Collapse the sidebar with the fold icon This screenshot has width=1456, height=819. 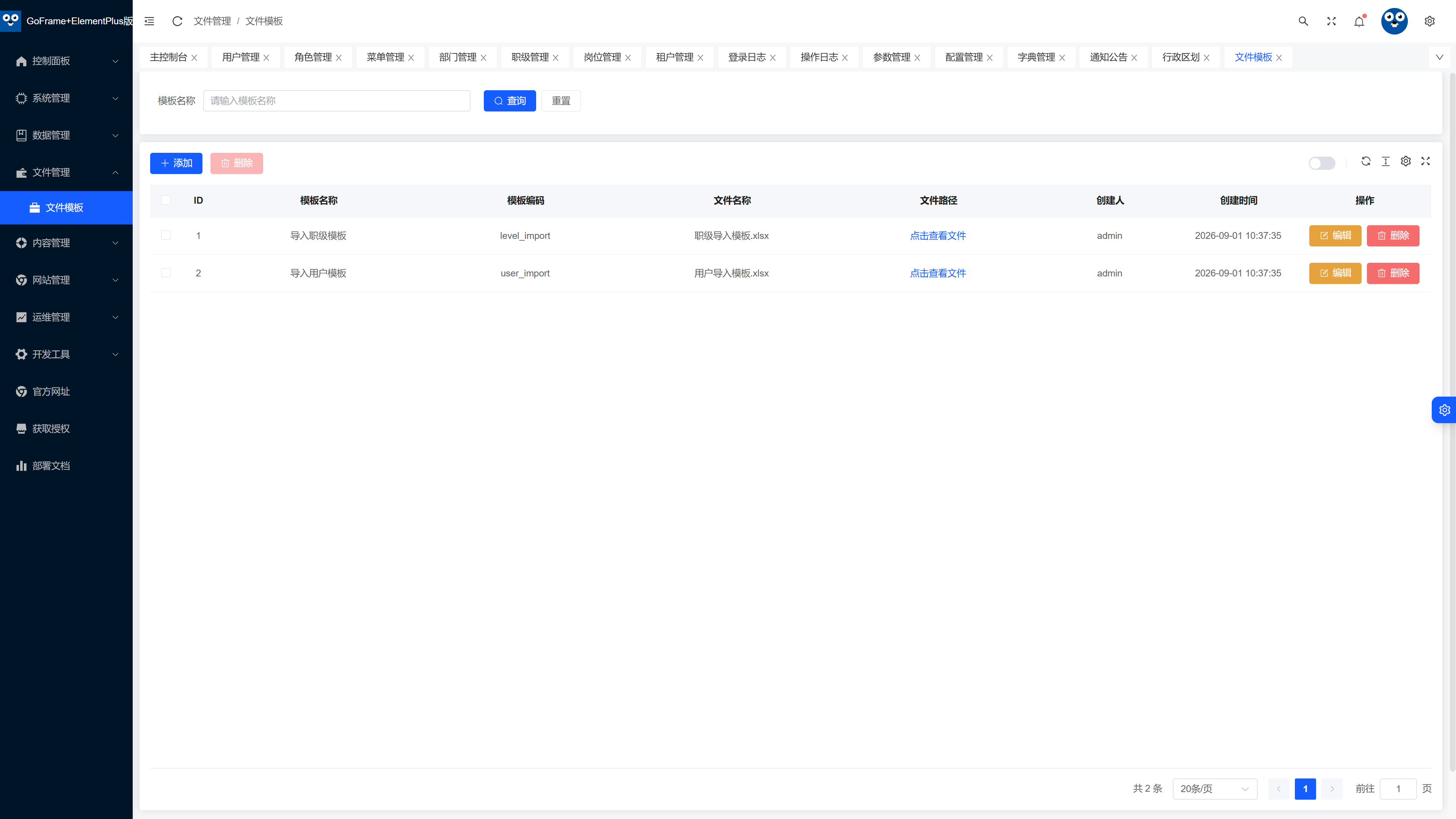(149, 21)
